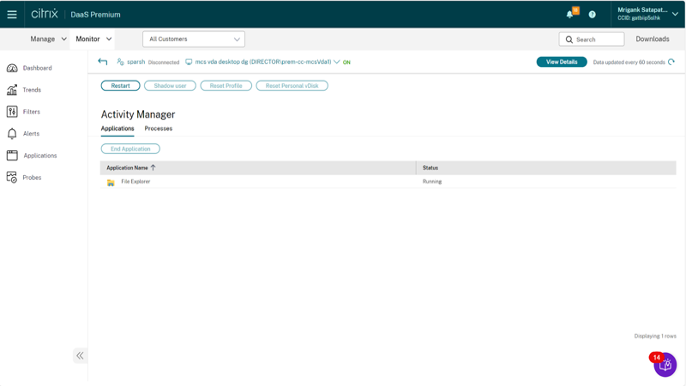Open Probes label in sidebar

[x=32, y=177]
